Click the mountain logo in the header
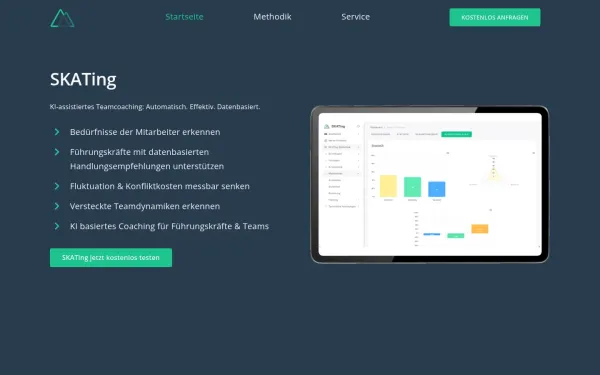600x375 pixels. tap(62, 18)
